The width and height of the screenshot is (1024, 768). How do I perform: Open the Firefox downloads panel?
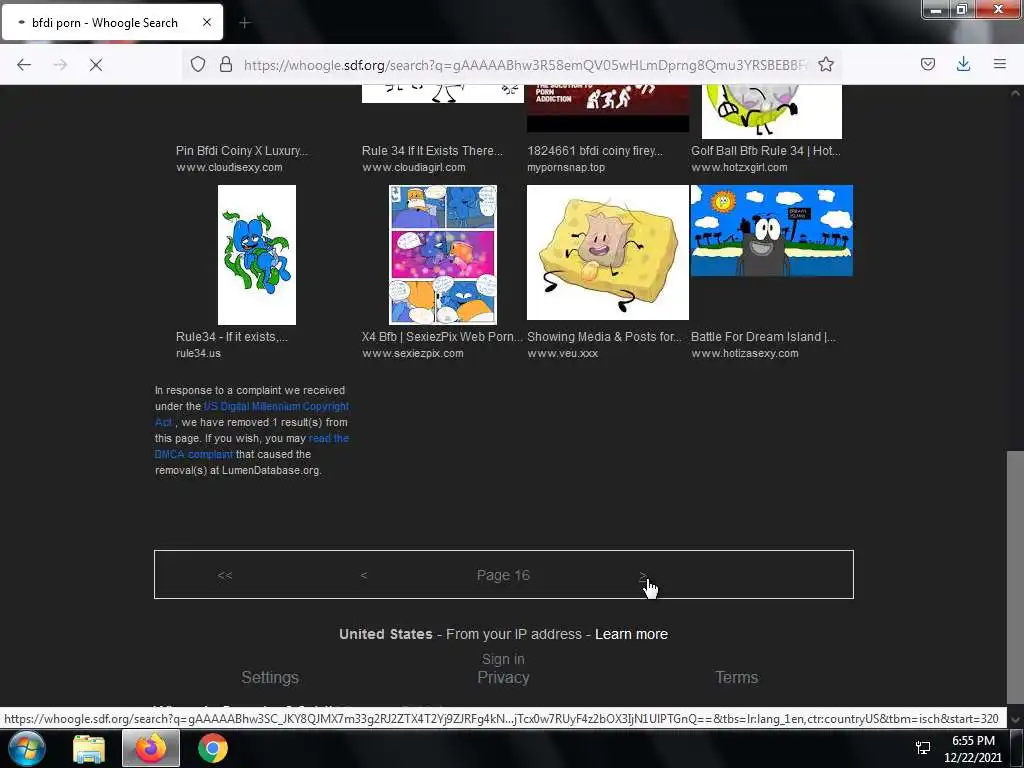(x=963, y=63)
